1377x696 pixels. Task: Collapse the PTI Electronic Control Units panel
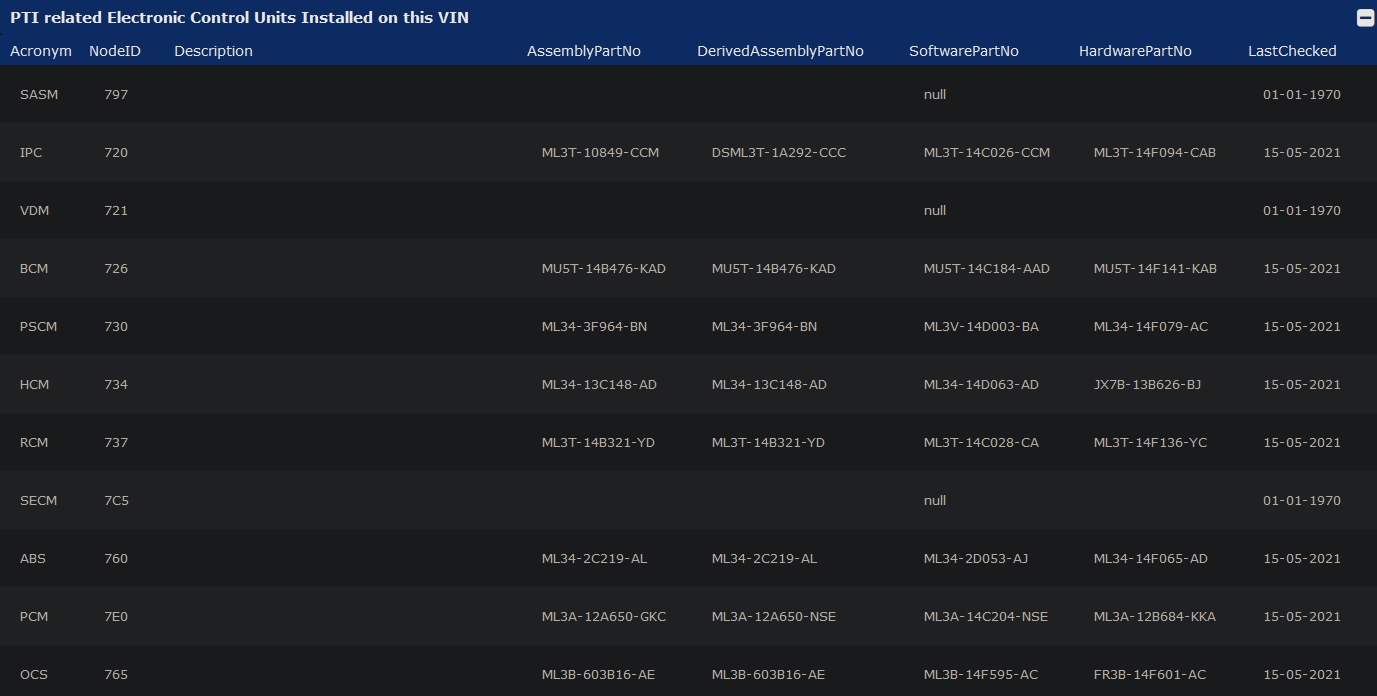(x=1364, y=18)
